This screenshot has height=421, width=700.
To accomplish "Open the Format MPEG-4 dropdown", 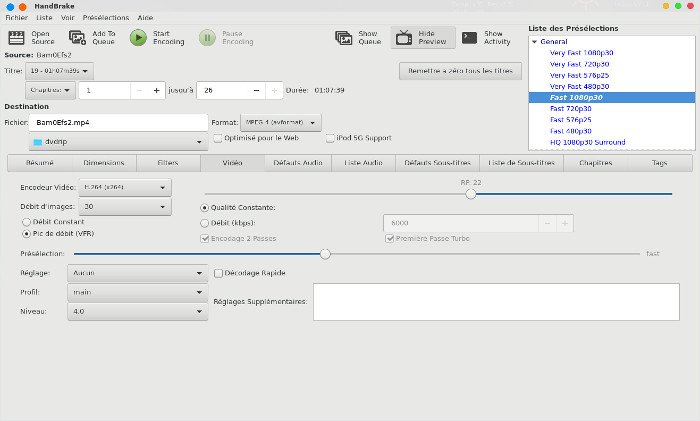I will (280, 122).
